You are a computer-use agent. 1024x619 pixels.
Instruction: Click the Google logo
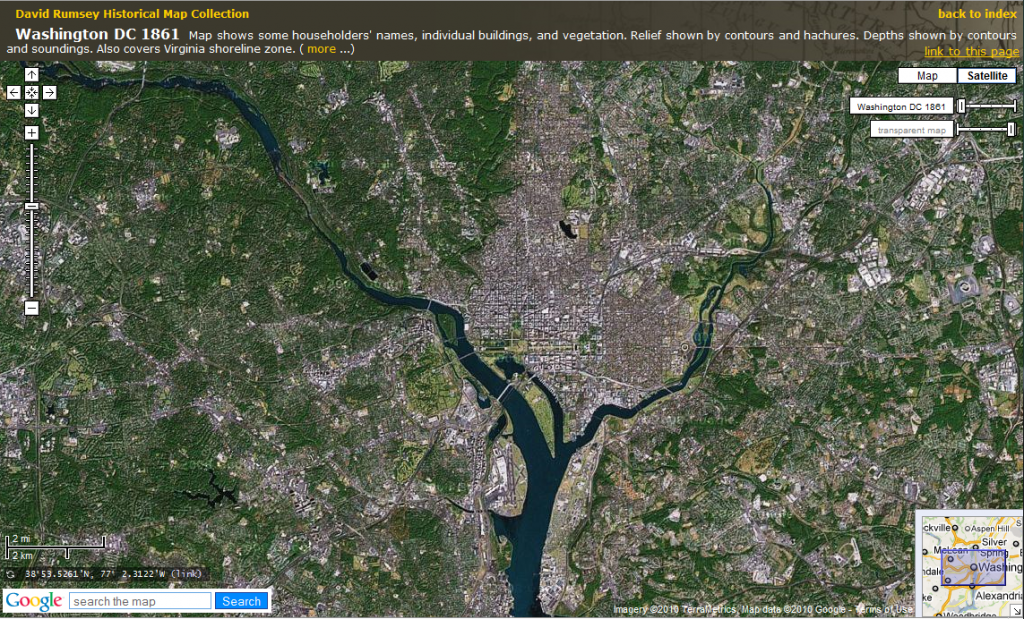tap(34, 601)
